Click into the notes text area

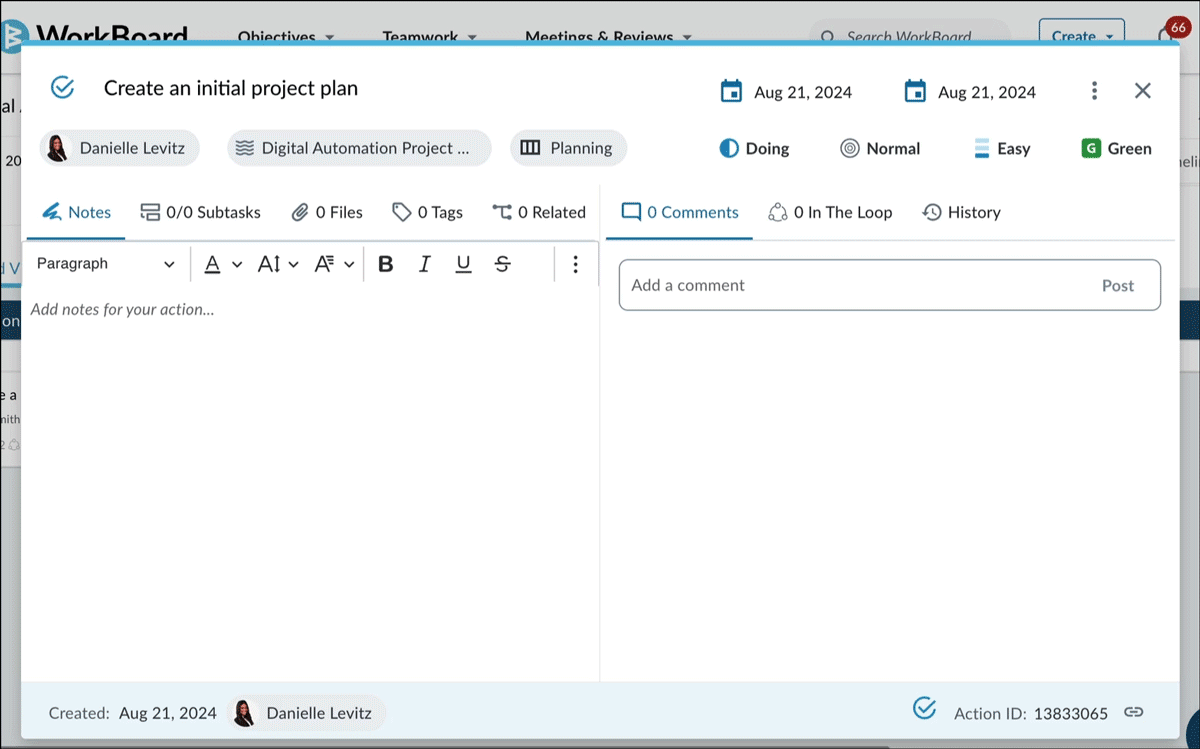pyautogui.click(x=310, y=485)
